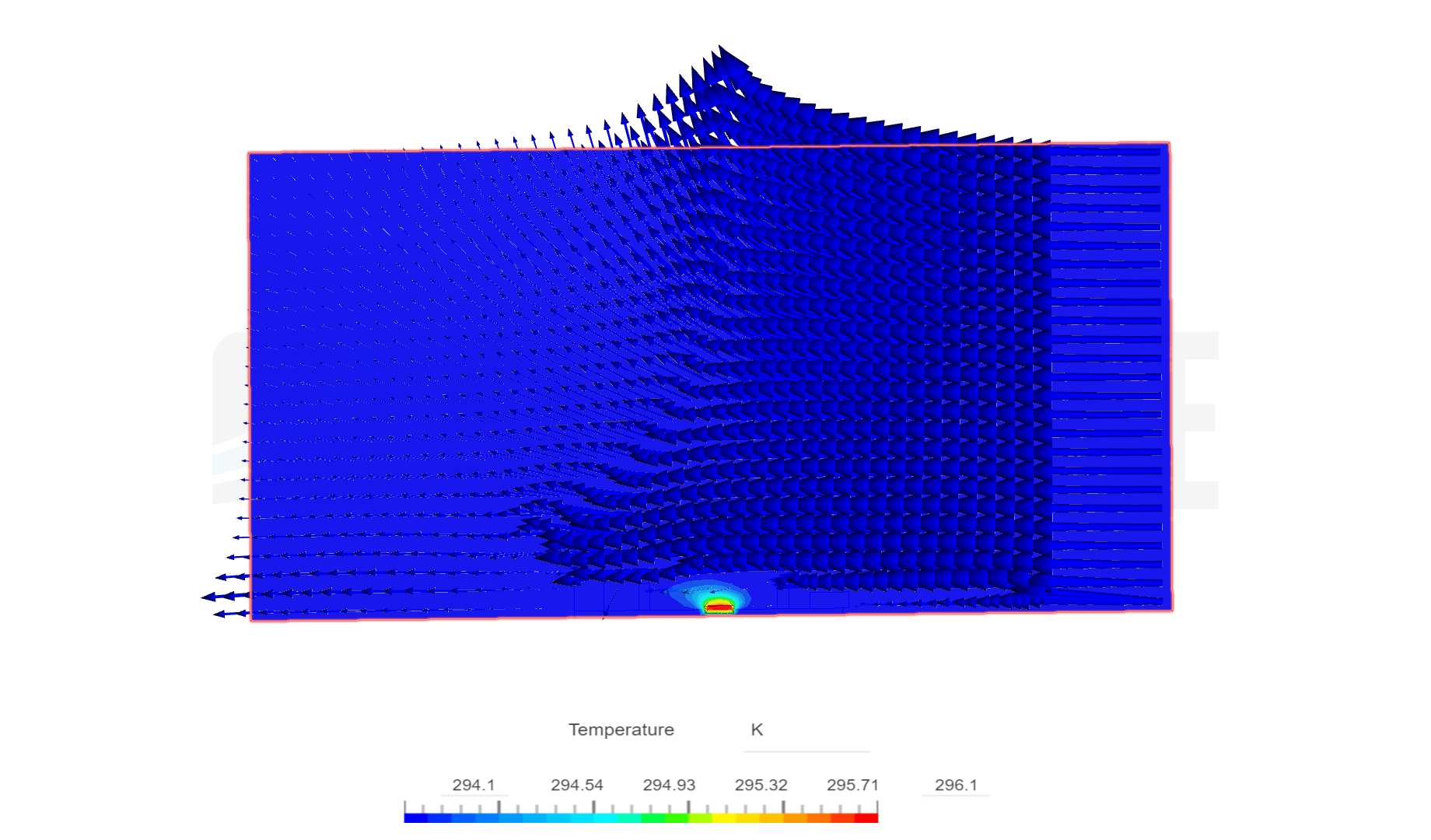Screen dimensions: 1431x840
Task: Click the legend value field 295.71
Action: tap(855, 786)
